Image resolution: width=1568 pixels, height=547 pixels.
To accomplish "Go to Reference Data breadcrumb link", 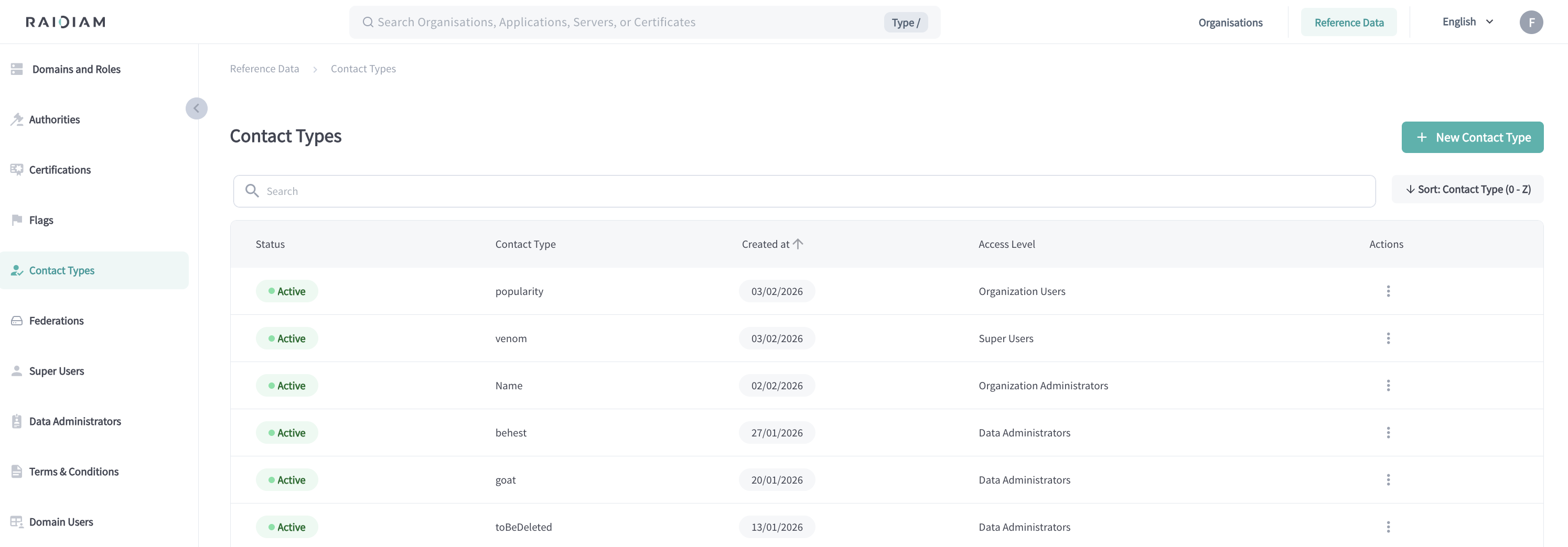I will click(264, 69).
